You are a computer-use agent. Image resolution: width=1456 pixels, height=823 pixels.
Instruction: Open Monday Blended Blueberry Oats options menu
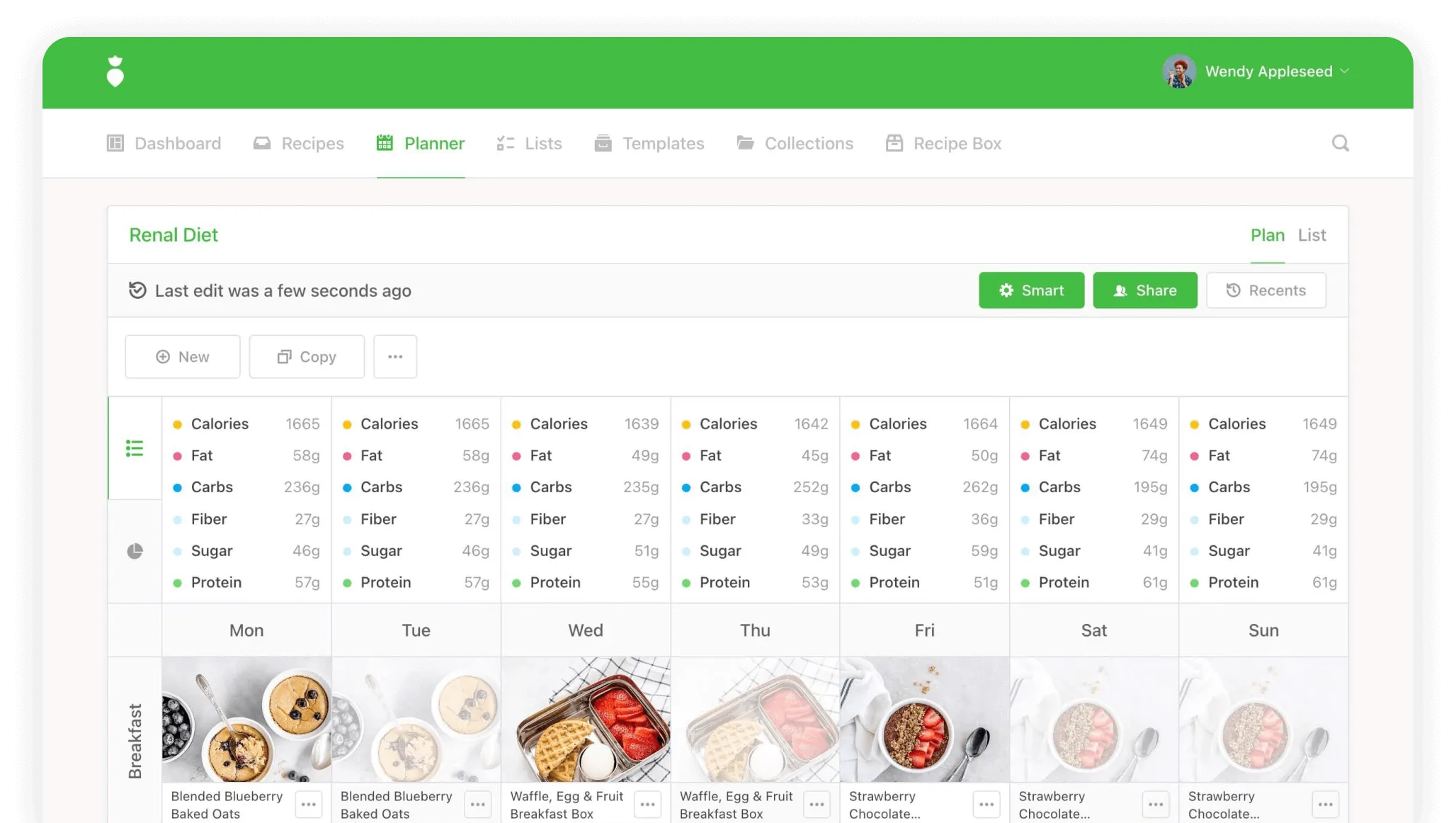pos(309,805)
